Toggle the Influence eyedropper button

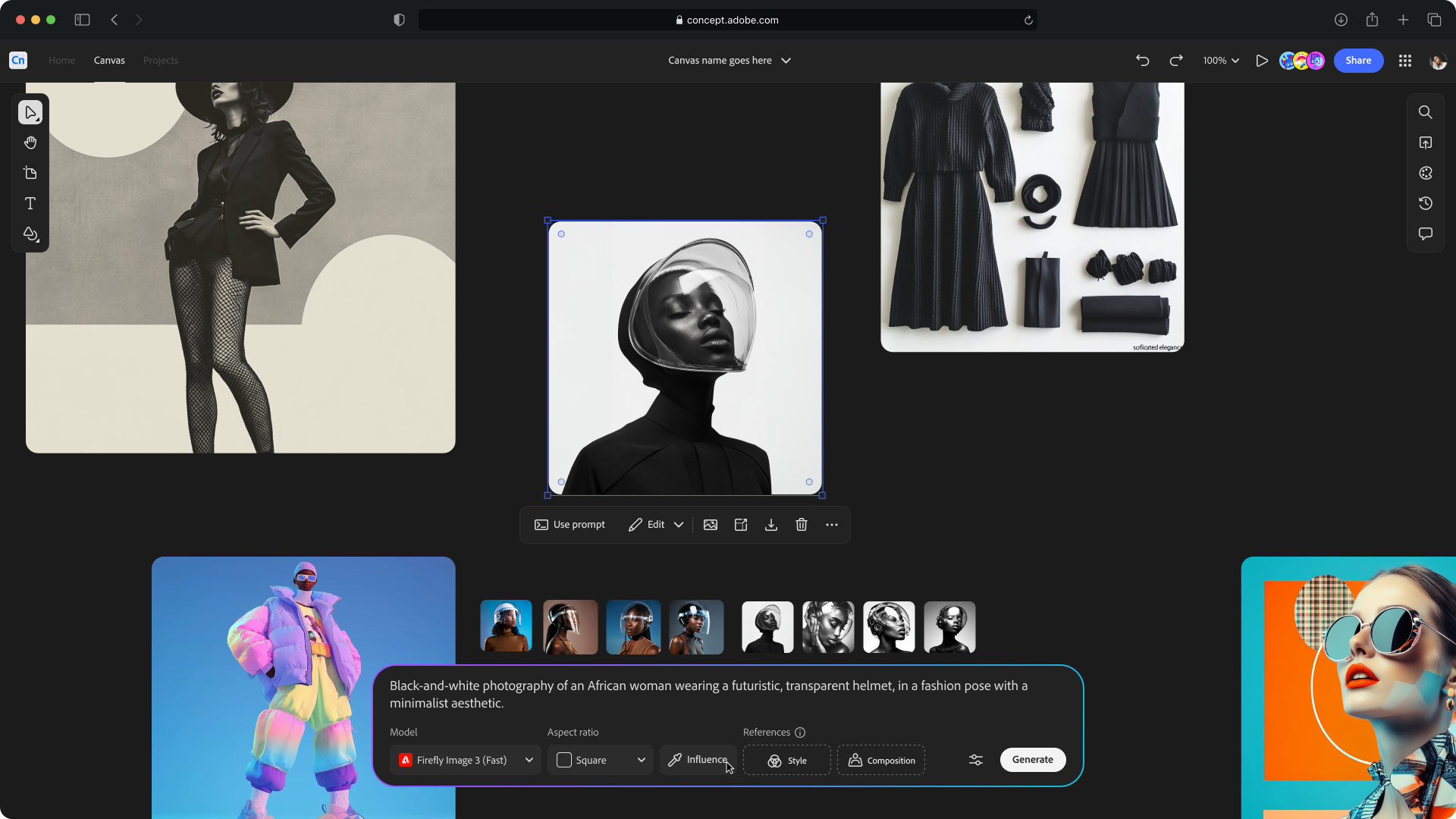698,760
